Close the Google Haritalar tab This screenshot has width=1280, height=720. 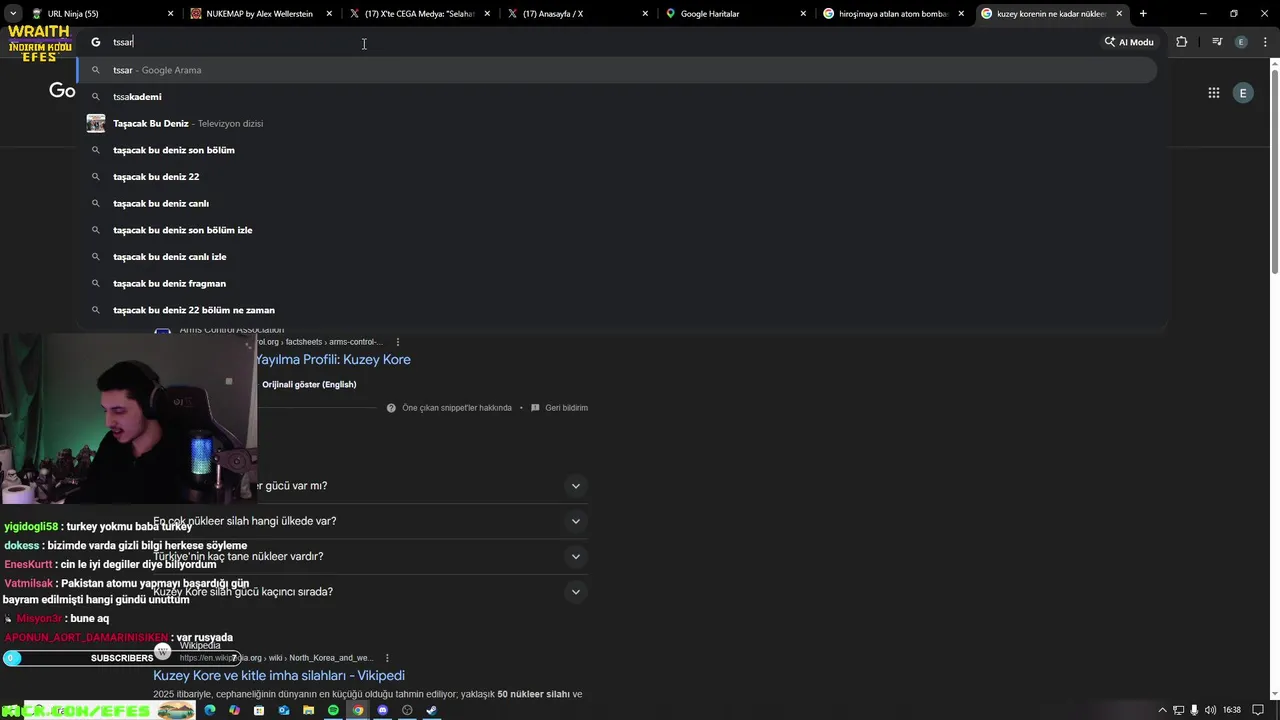click(803, 14)
